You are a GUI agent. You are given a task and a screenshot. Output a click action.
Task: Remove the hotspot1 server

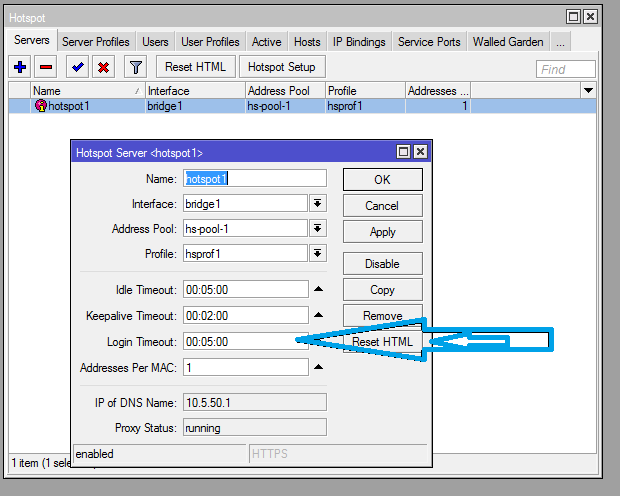point(383,315)
